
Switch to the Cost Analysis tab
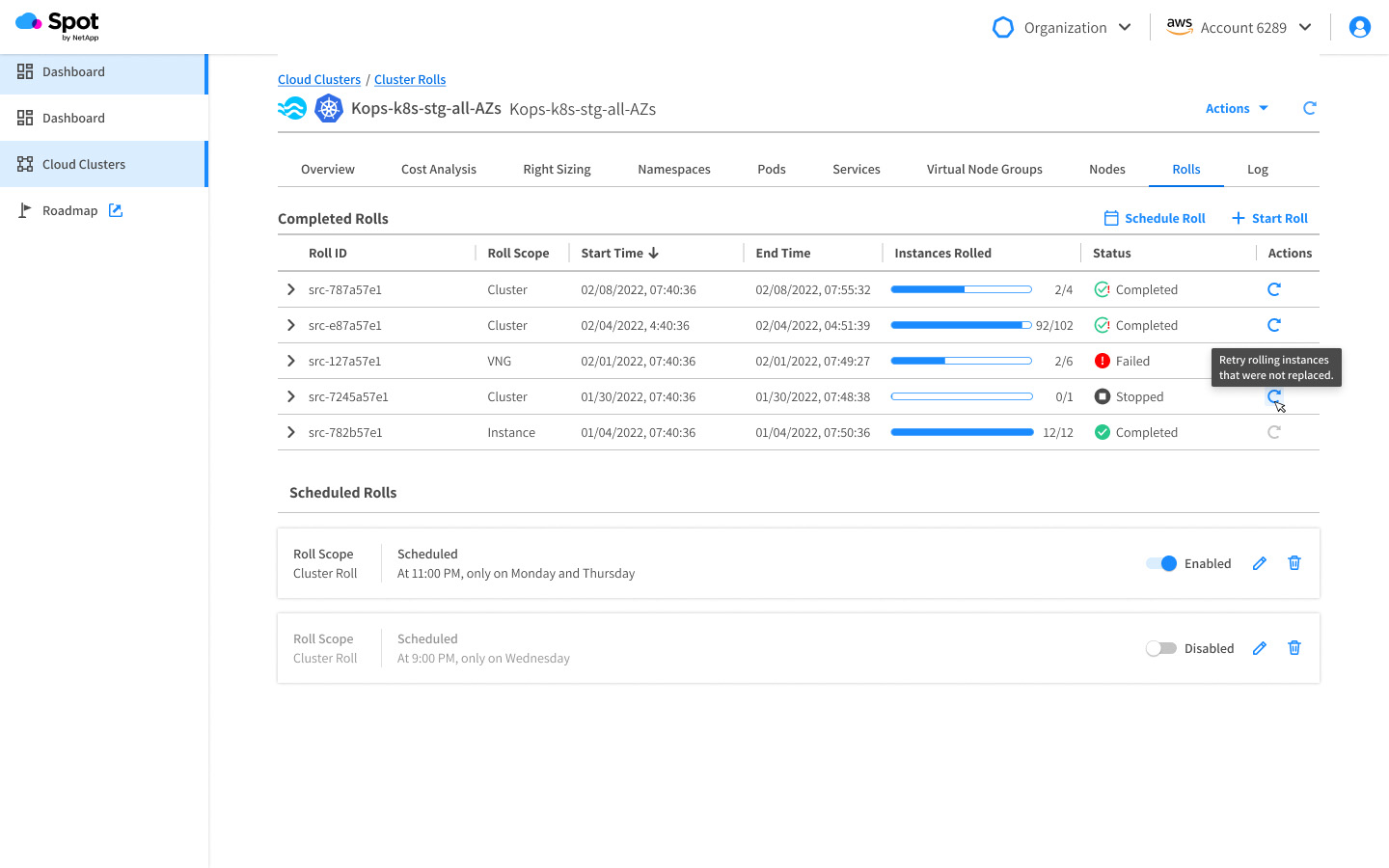[439, 169]
